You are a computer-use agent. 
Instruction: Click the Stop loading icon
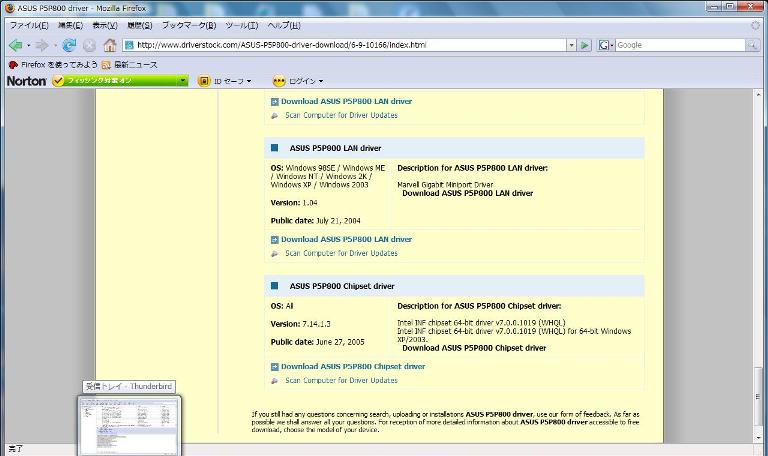pyautogui.click(x=89, y=46)
